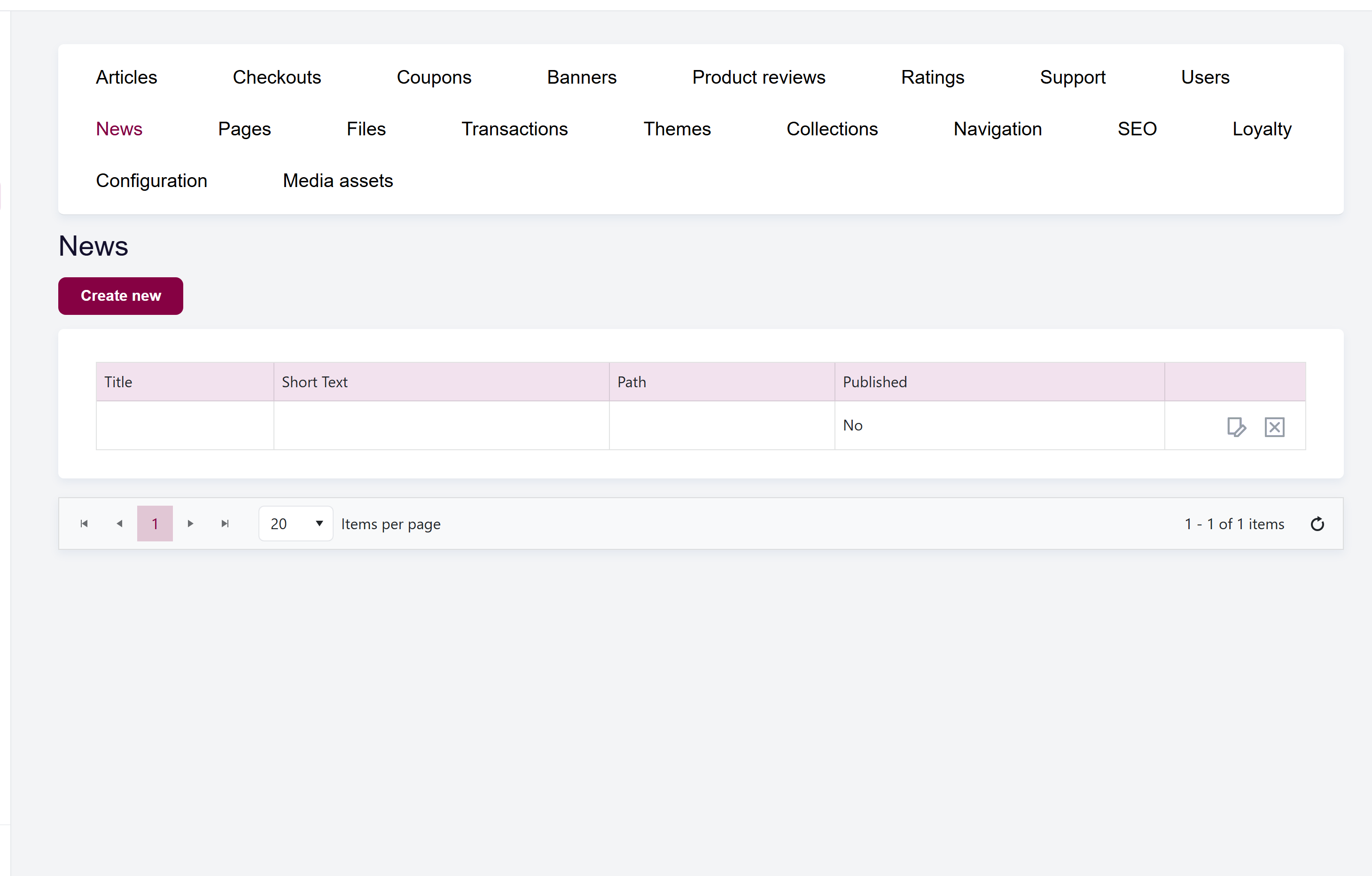Go to the Users section
The height and width of the screenshot is (876, 1372).
pos(1205,77)
